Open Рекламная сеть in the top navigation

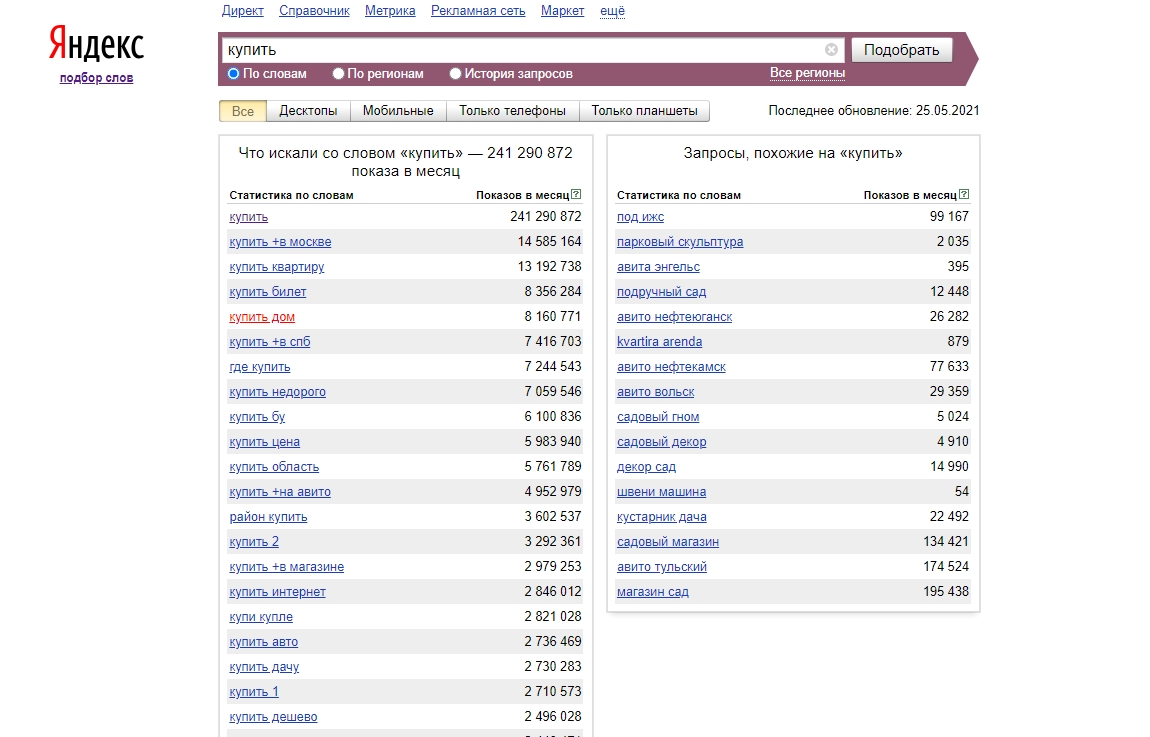(478, 11)
